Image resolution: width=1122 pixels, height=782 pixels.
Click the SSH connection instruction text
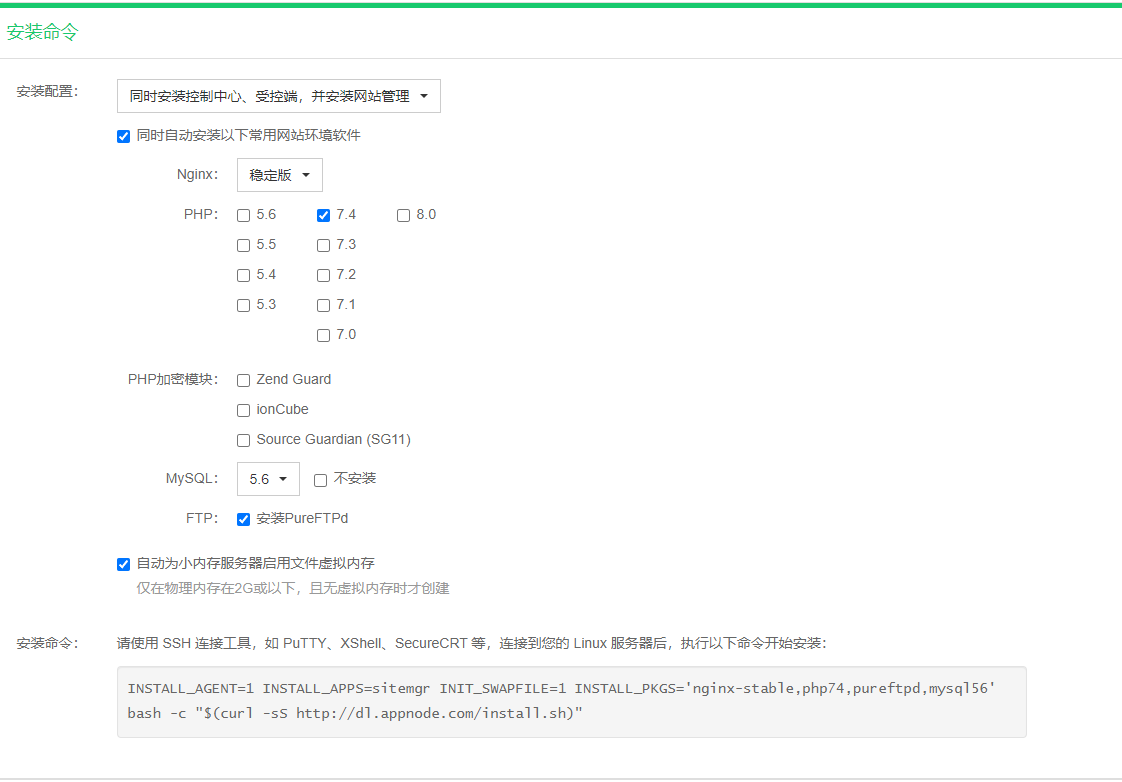pos(472,643)
